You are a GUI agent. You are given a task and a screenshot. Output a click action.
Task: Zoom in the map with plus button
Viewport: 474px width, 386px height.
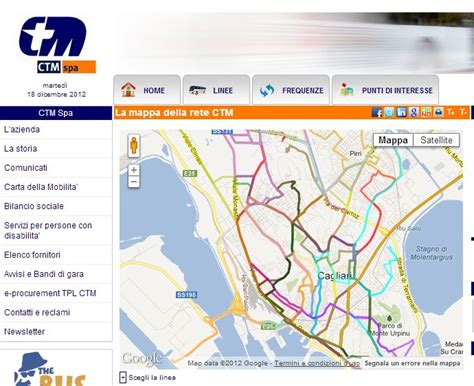pos(134,170)
